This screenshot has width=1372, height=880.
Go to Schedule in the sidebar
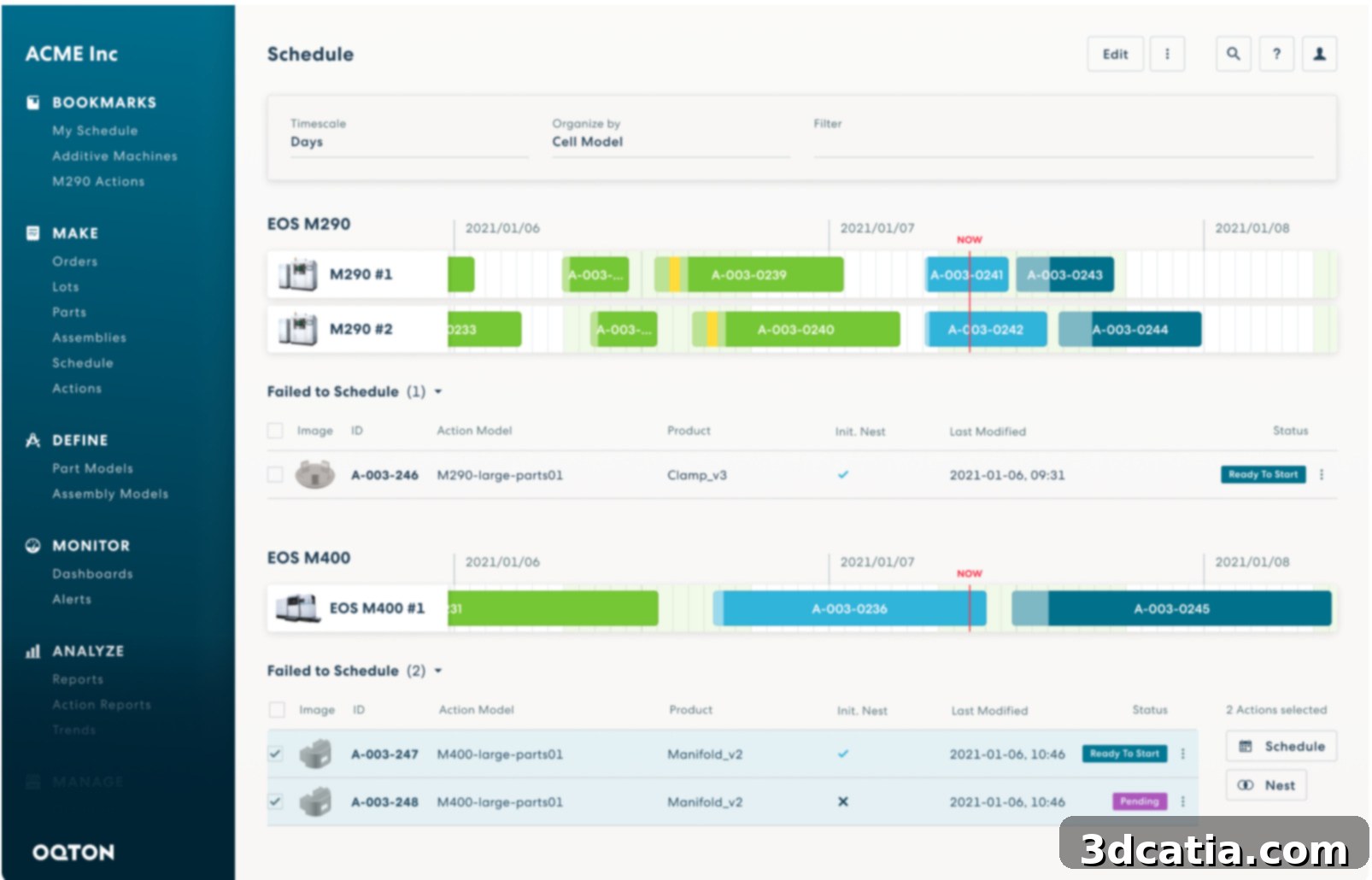click(x=82, y=363)
